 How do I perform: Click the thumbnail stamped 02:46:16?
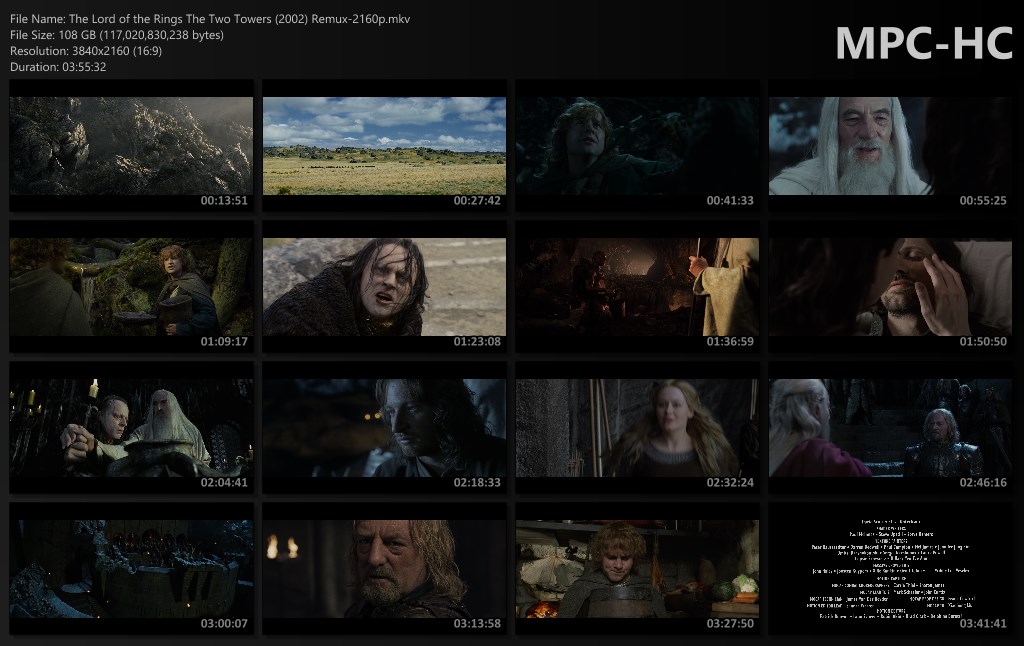[890, 428]
